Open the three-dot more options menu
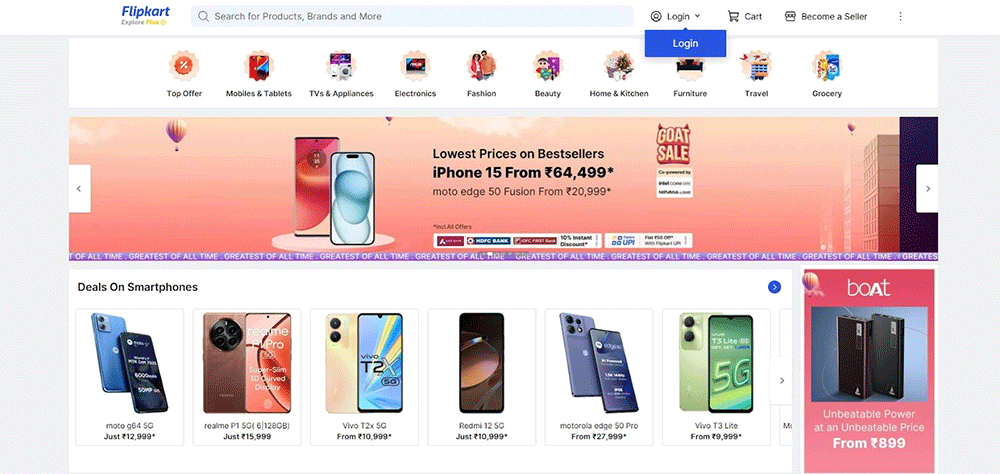The height and width of the screenshot is (474, 1000). point(901,16)
